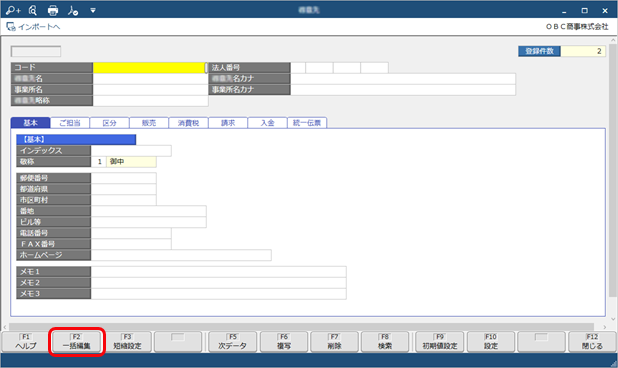Viewport: 618px width, 368px height.
Task: Click F8 検索 button
Action: [385, 342]
